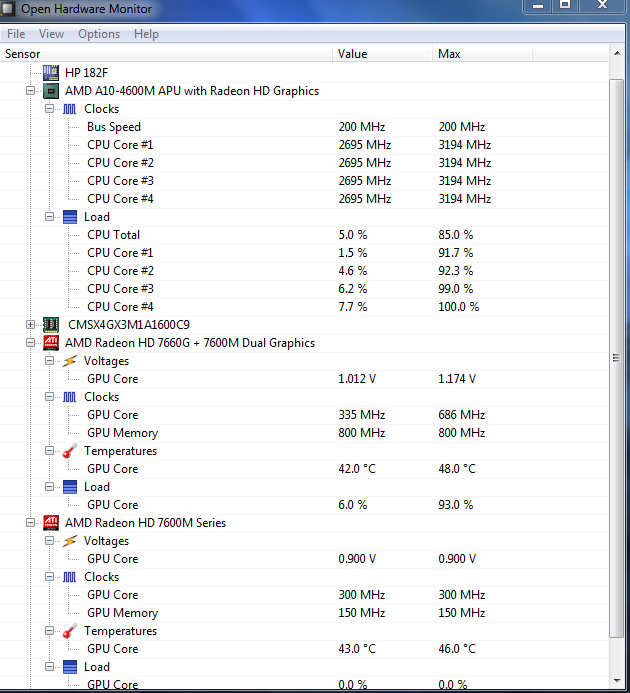Viewport: 630px width, 693px height.
Task: Collapse Voltages under HD 7600M Series
Action: click(x=49, y=541)
